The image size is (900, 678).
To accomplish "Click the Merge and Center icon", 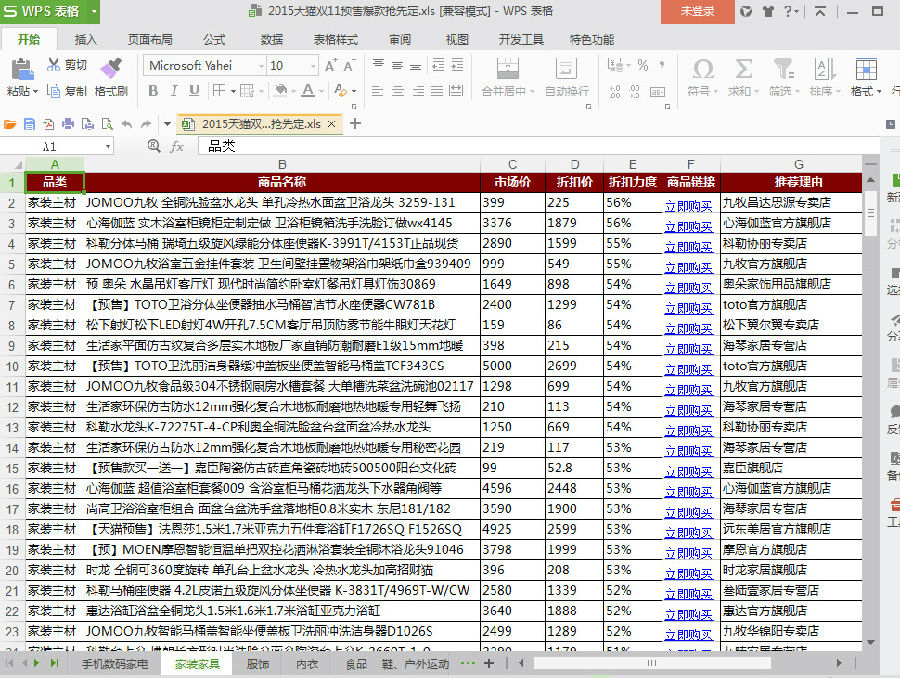I will click(x=508, y=69).
